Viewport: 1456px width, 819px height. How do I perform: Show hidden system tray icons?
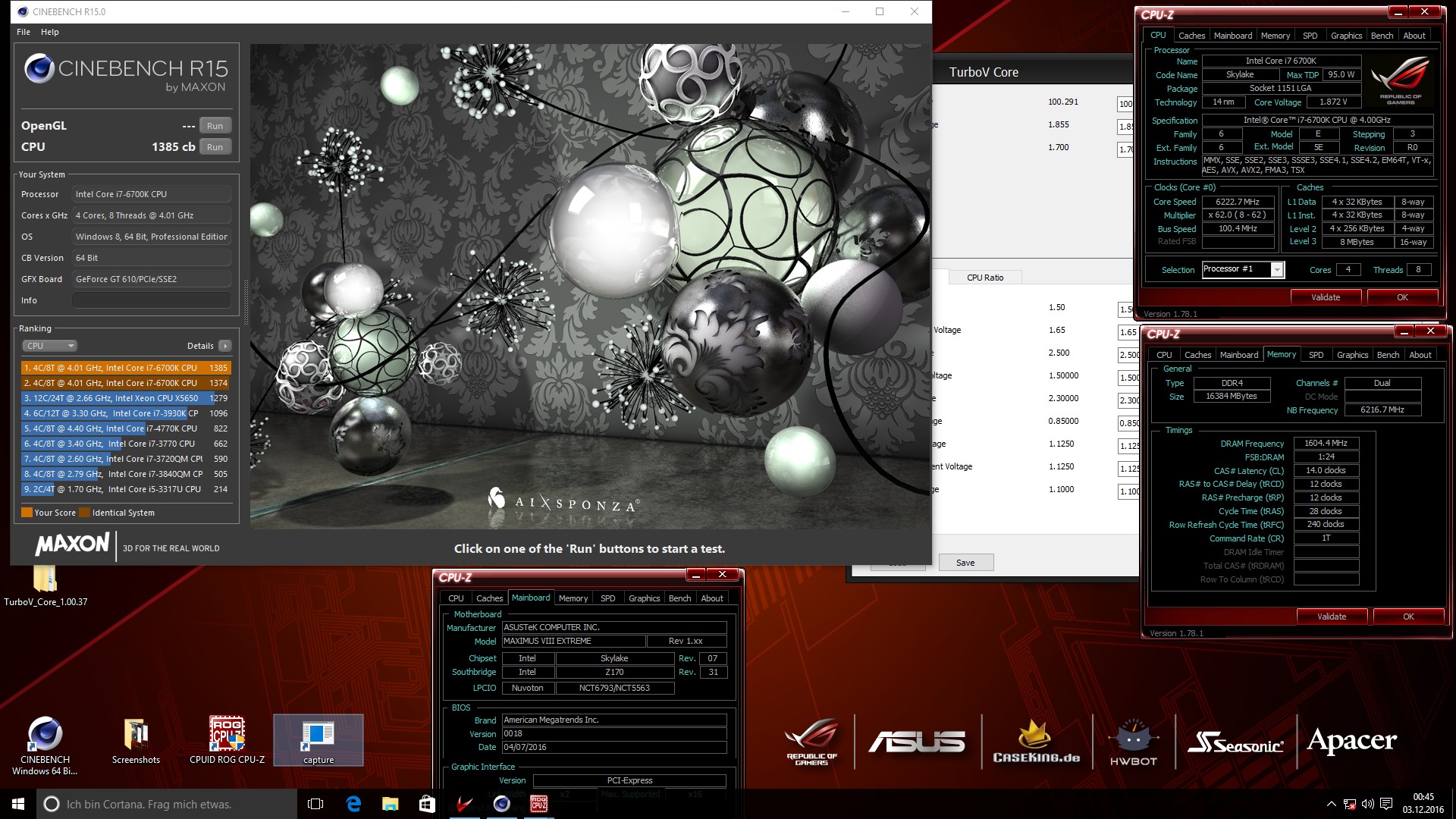(1331, 804)
